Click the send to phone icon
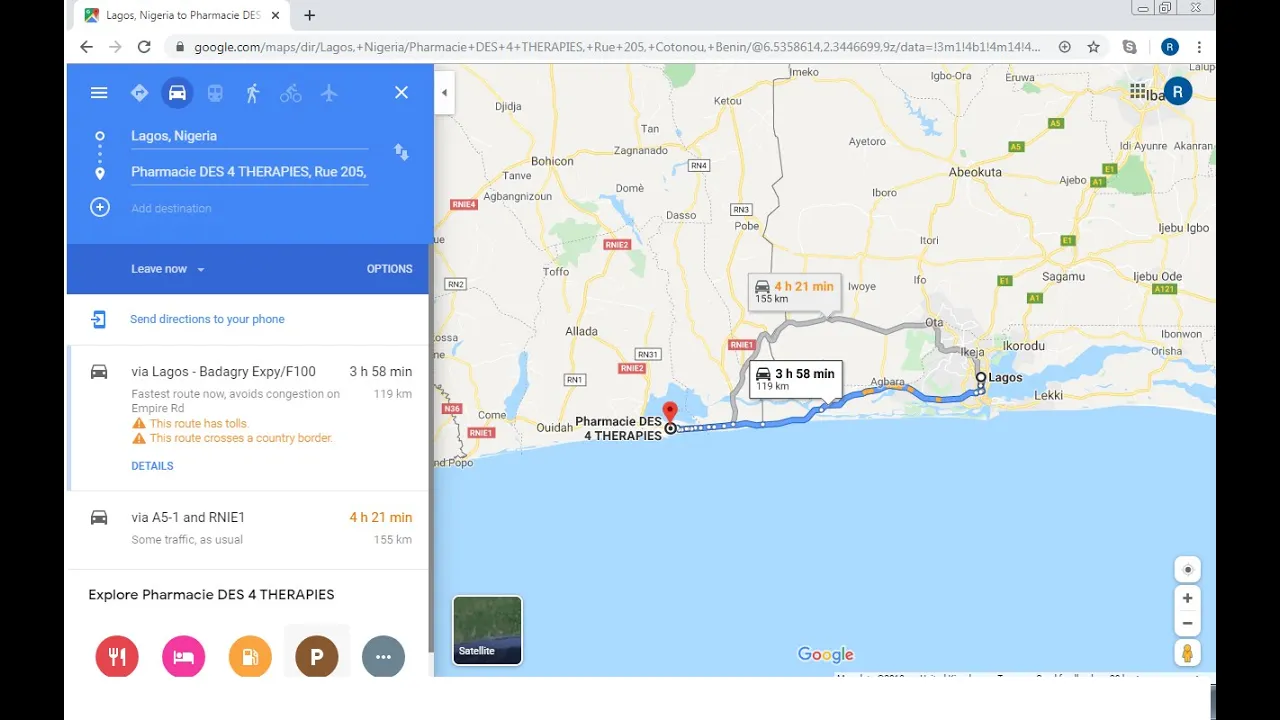The height and width of the screenshot is (720, 1280). 99,319
